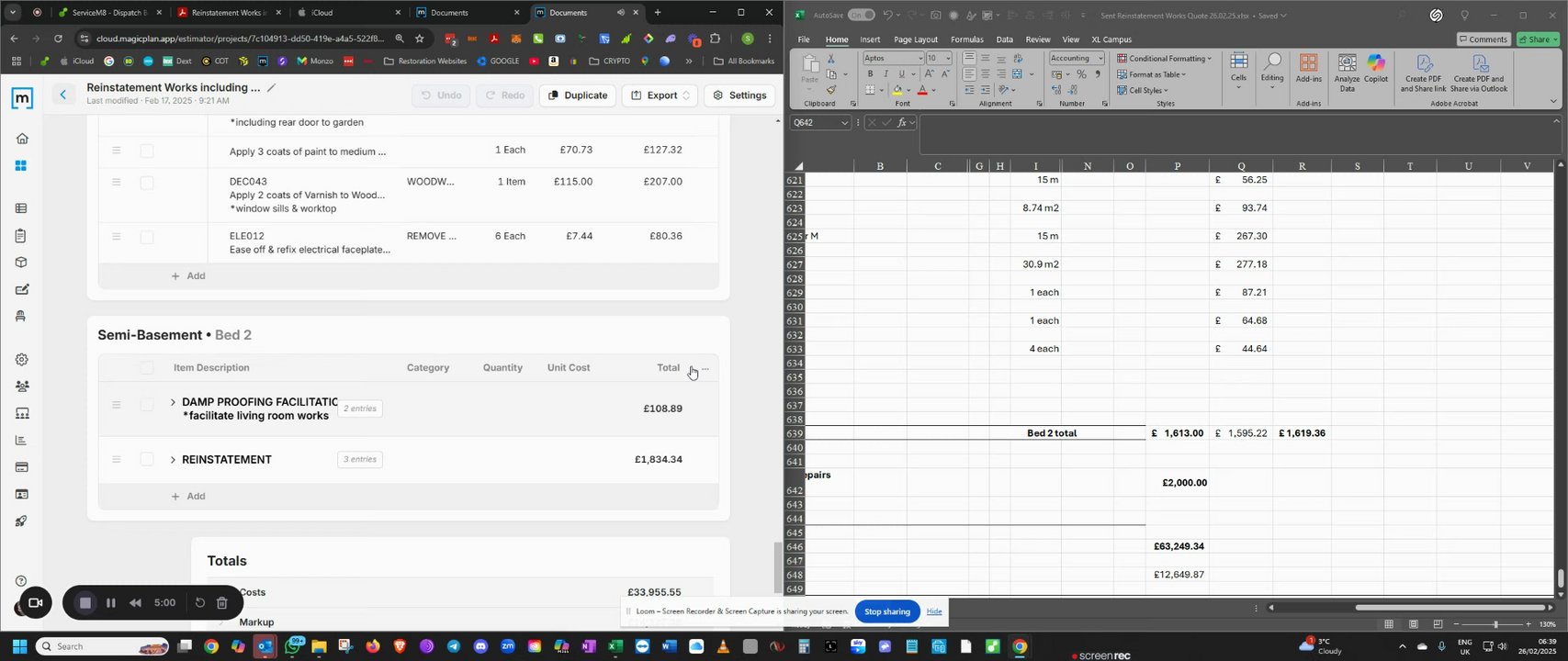
Task: Expand the DAMP PROOFING FACILITATION group
Action: [x=173, y=402]
